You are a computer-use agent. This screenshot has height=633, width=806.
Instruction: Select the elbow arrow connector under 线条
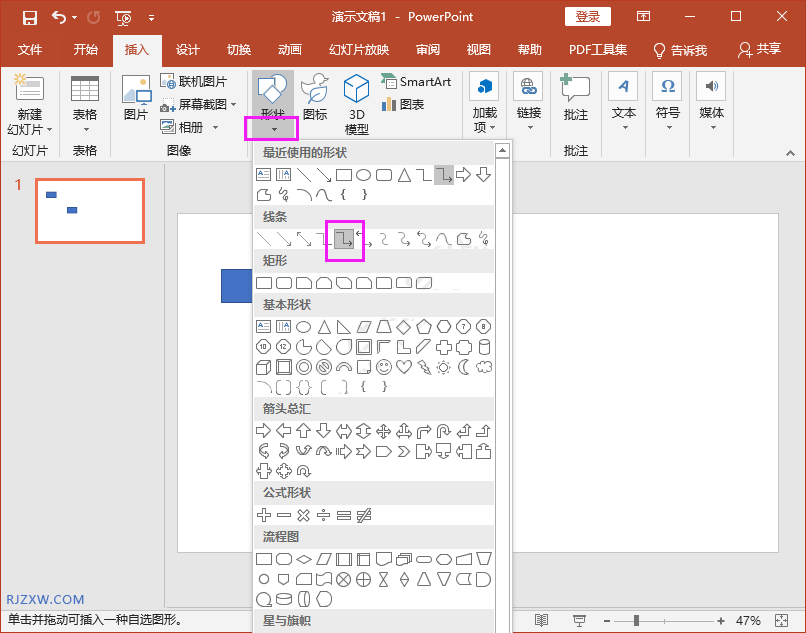click(x=344, y=239)
